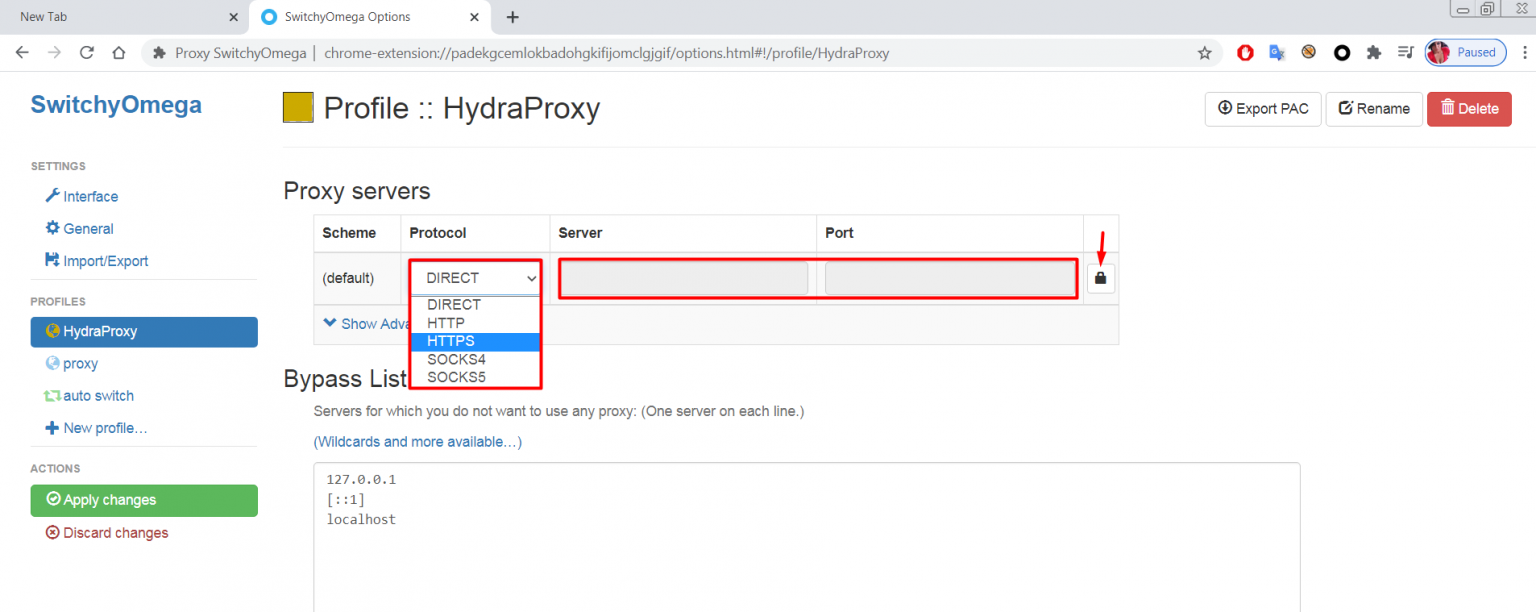The width and height of the screenshot is (1536, 612).
Task: Click the yellow profile color swatch
Action: pyautogui.click(x=297, y=105)
